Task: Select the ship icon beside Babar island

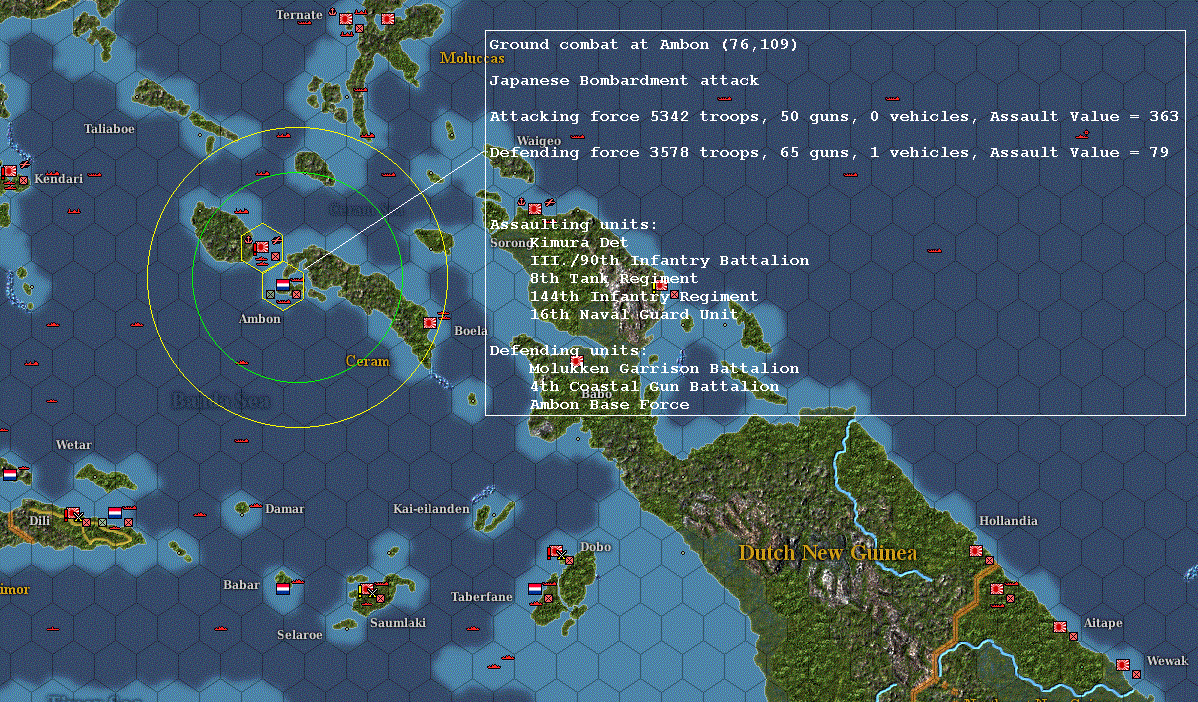Action: coord(298,582)
